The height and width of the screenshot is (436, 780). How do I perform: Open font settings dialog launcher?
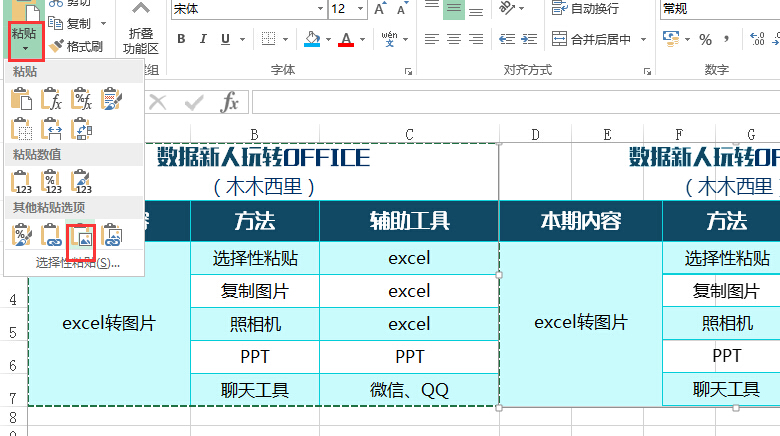408,72
